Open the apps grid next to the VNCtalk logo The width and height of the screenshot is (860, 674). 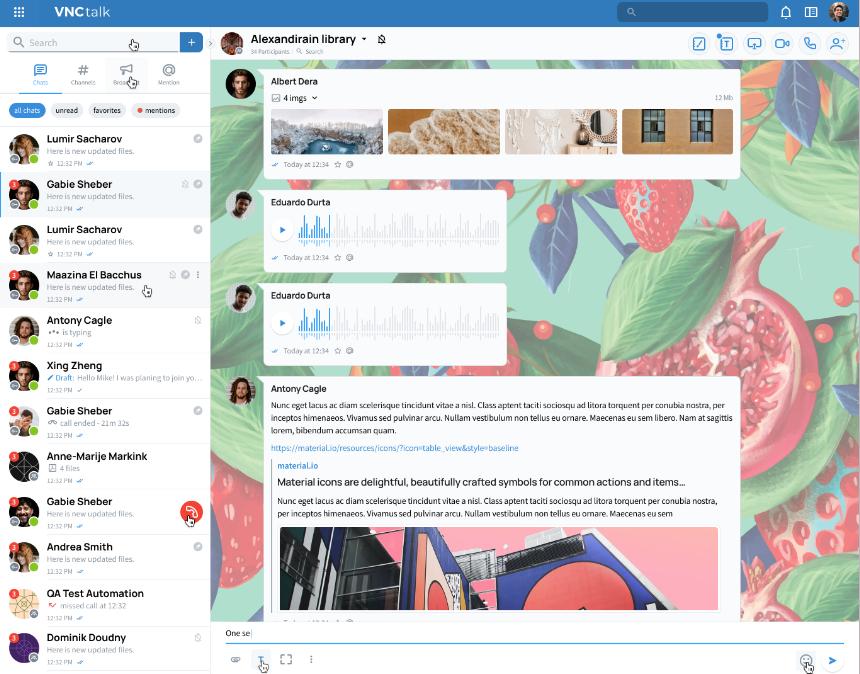19,12
